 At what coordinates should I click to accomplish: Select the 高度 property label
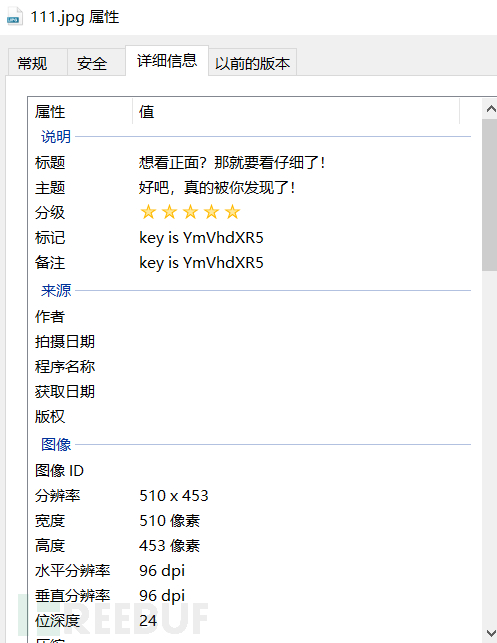click(x=50, y=546)
